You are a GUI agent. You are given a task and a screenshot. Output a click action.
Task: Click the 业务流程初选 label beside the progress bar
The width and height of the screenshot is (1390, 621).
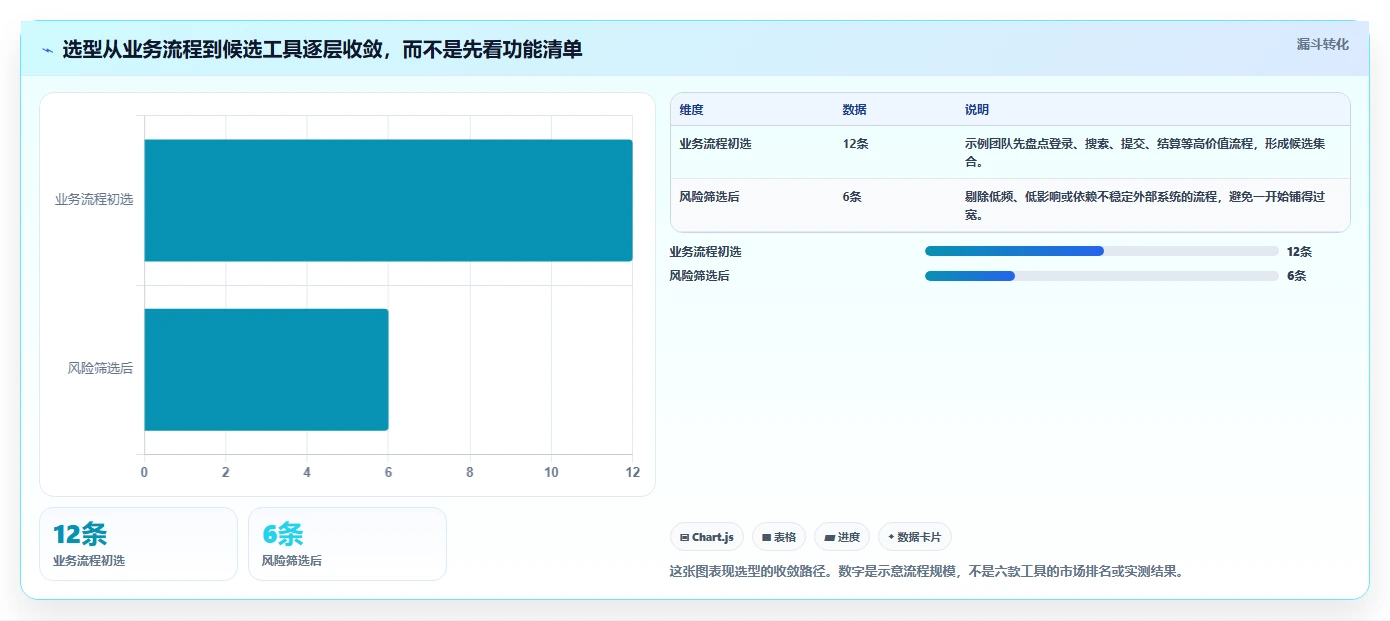click(706, 252)
